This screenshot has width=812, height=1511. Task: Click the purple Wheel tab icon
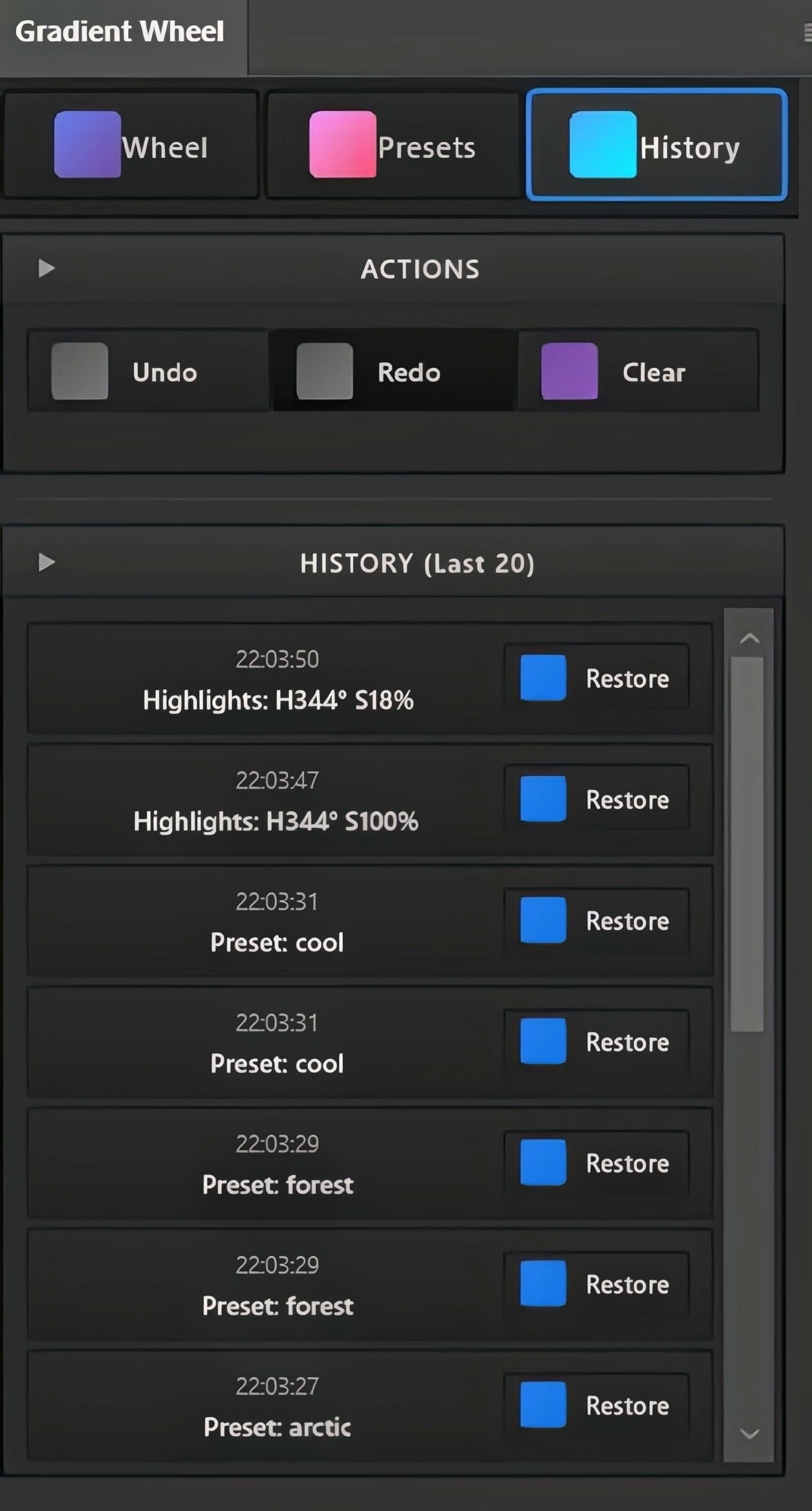[88, 144]
